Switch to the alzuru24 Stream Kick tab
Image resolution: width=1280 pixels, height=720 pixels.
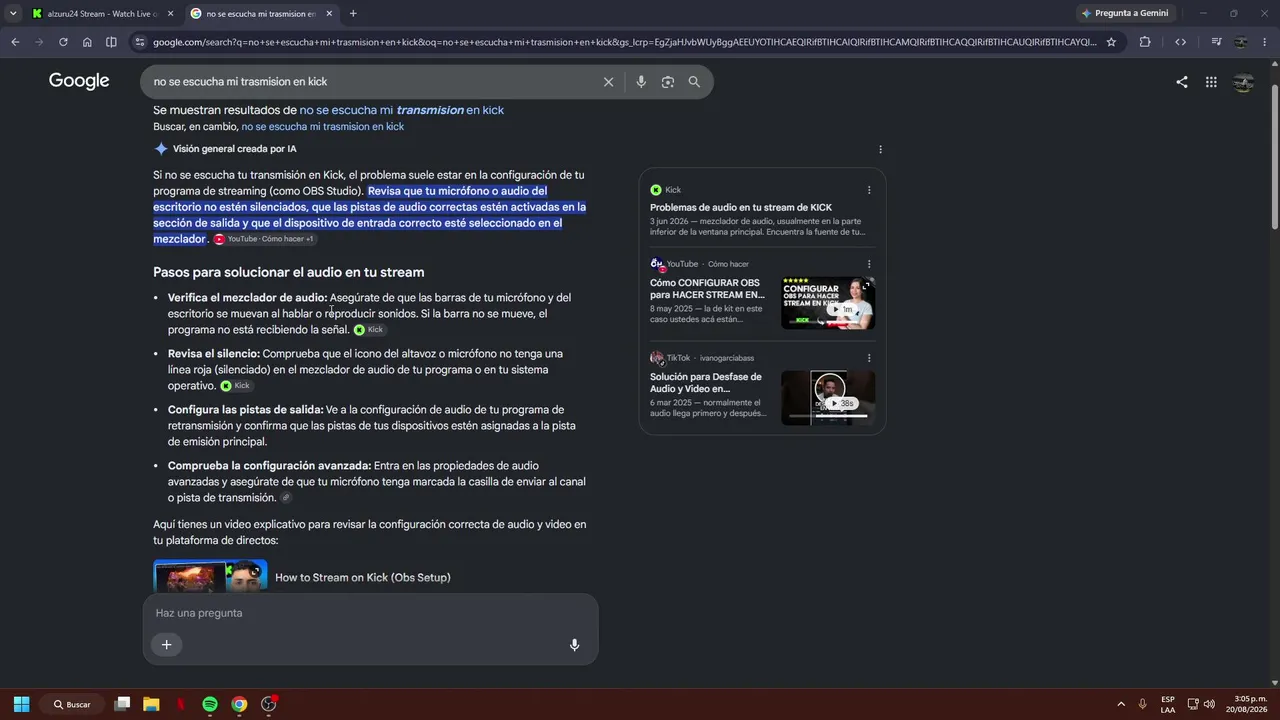click(95, 14)
